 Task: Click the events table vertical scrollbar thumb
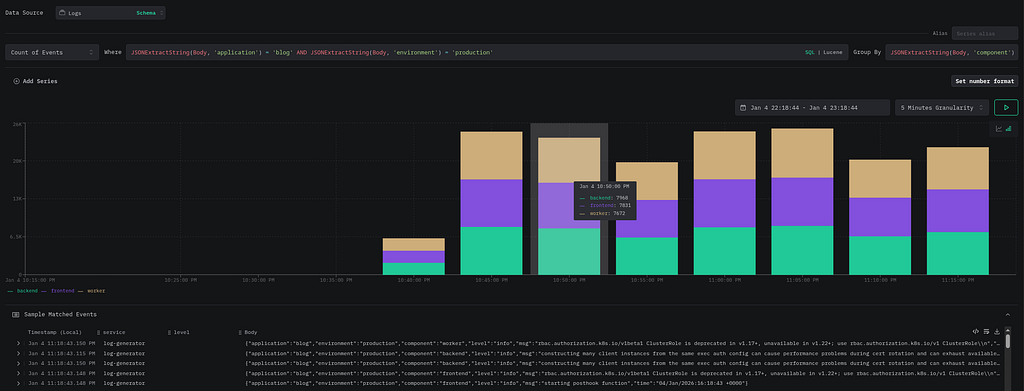click(x=1008, y=342)
